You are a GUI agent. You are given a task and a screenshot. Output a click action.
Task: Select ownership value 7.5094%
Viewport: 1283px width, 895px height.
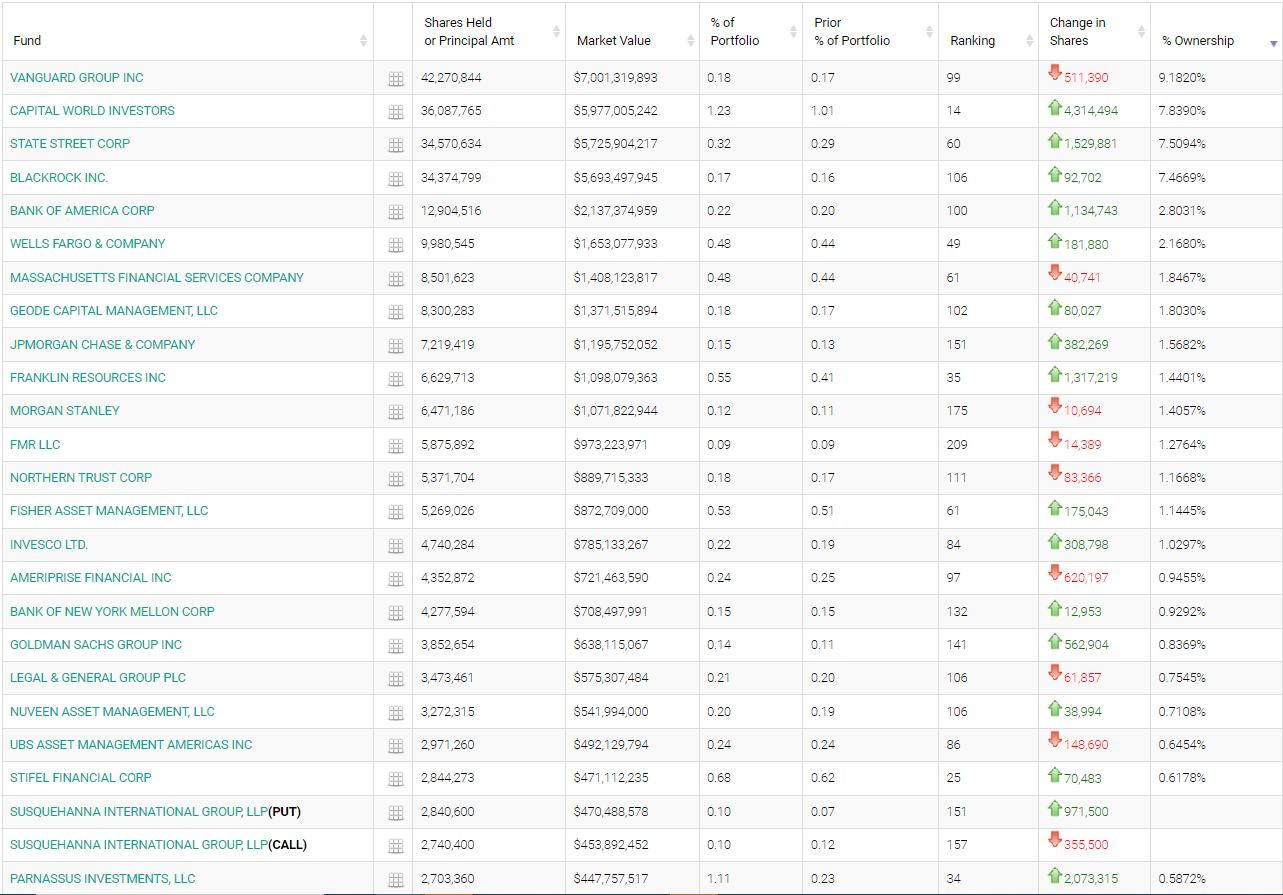(x=1182, y=143)
